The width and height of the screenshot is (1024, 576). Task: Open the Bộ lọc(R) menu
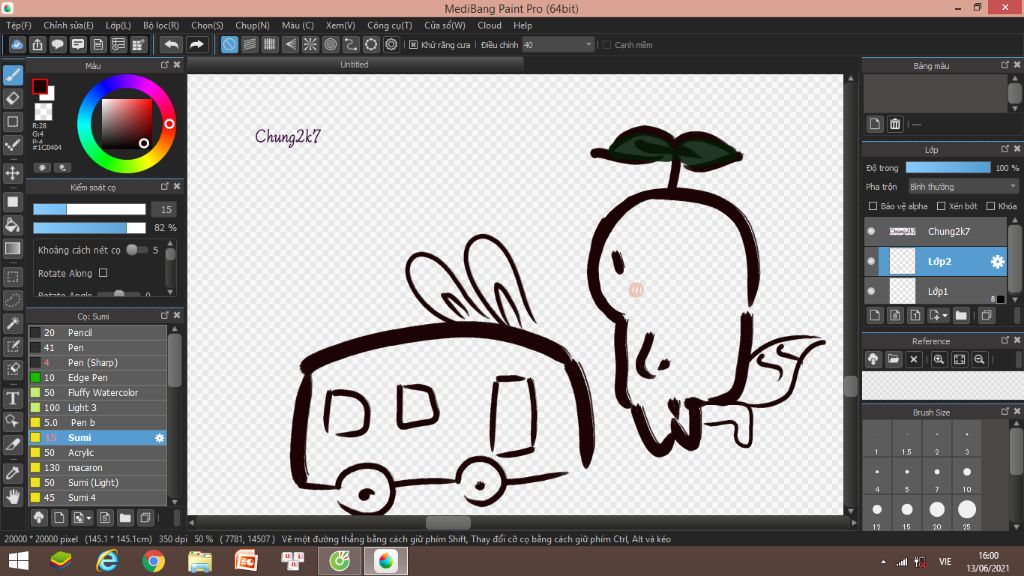(161, 25)
